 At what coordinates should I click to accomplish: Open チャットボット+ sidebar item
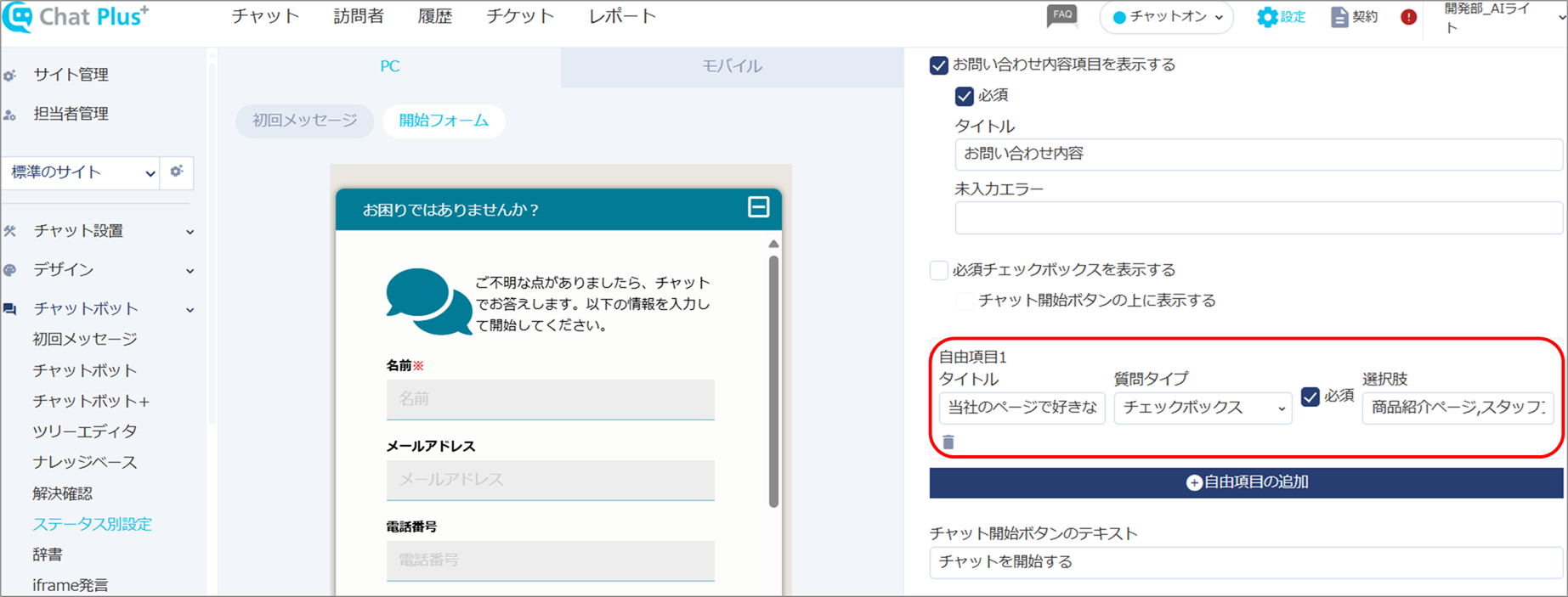(x=91, y=401)
